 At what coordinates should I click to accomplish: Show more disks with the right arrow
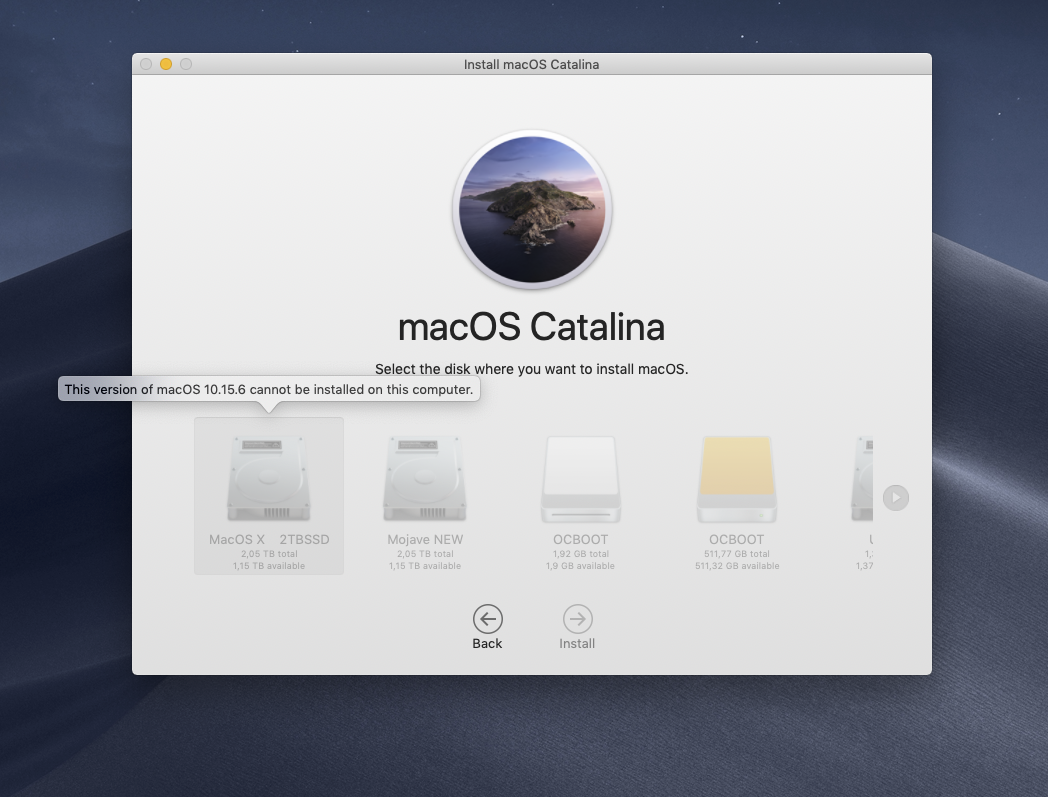pos(896,497)
